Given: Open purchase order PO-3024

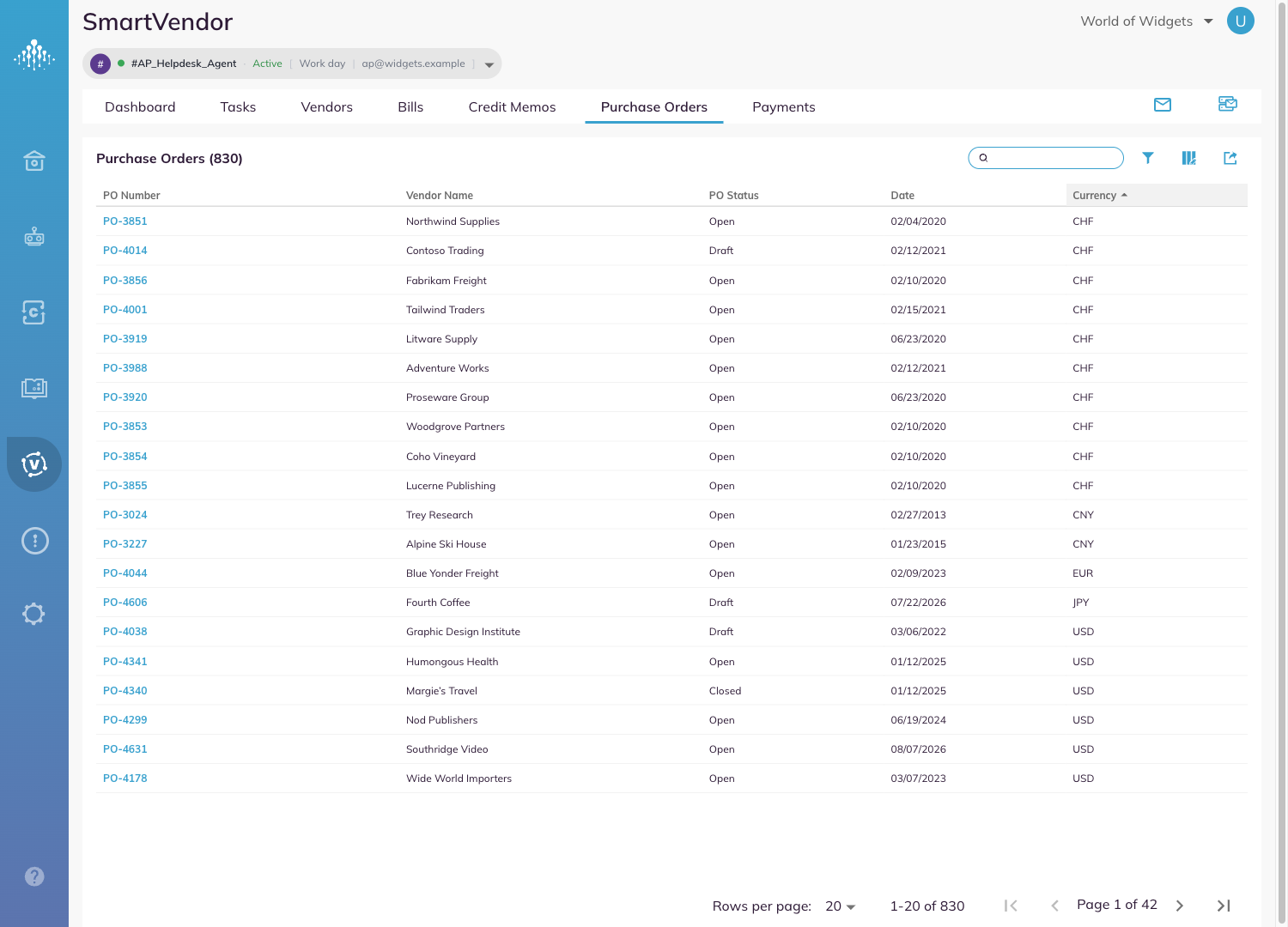Looking at the screenshot, I should click(125, 515).
